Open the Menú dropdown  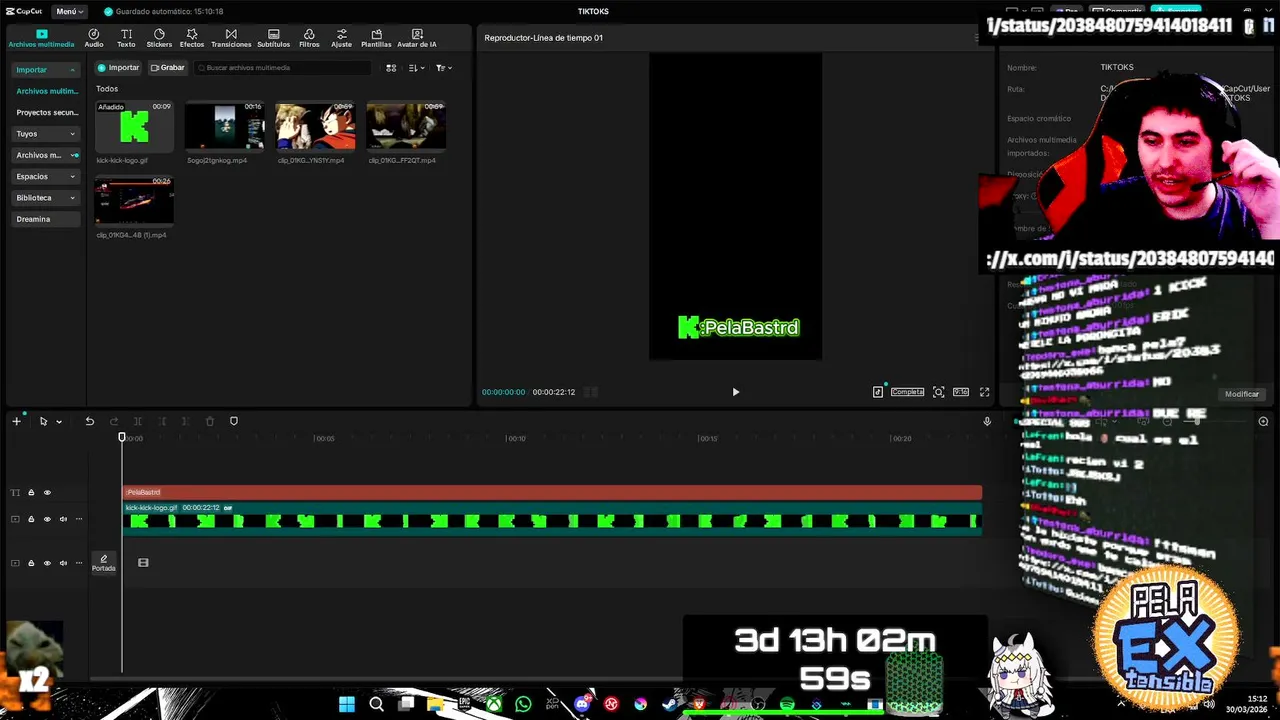pyautogui.click(x=69, y=11)
